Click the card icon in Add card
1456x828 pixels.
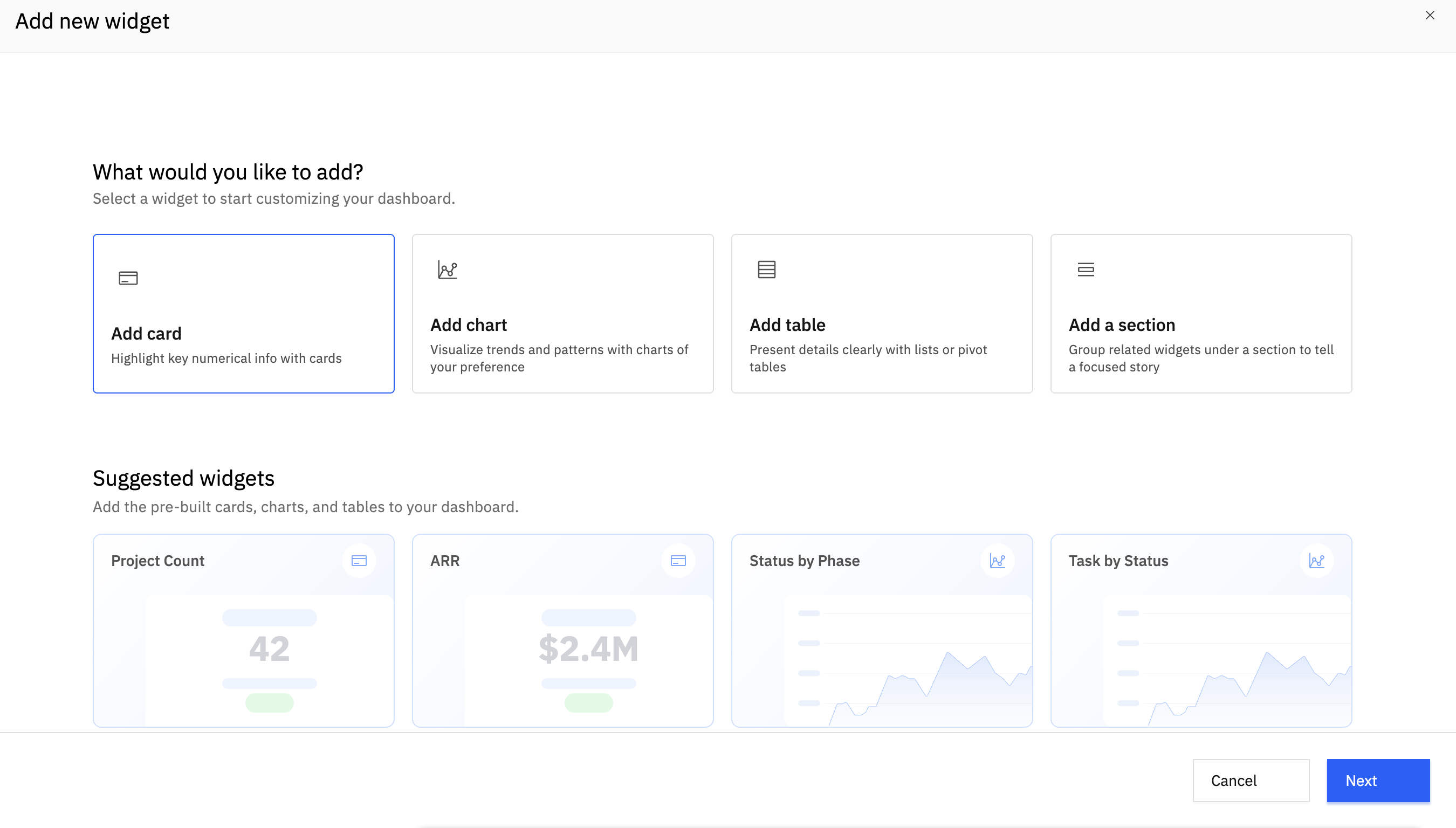(x=128, y=278)
